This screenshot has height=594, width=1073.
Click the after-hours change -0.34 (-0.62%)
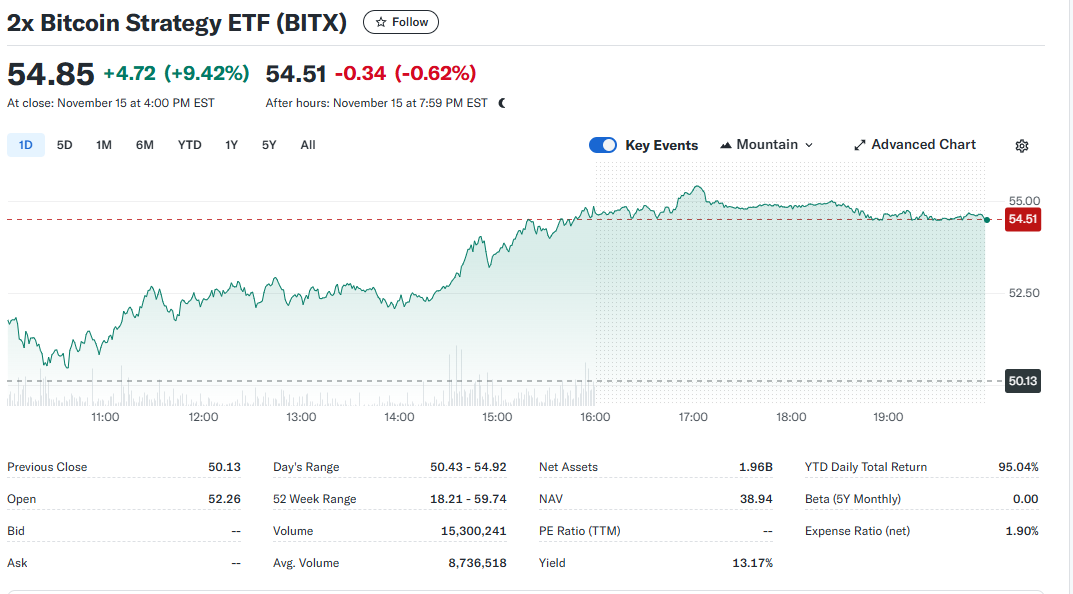point(405,73)
